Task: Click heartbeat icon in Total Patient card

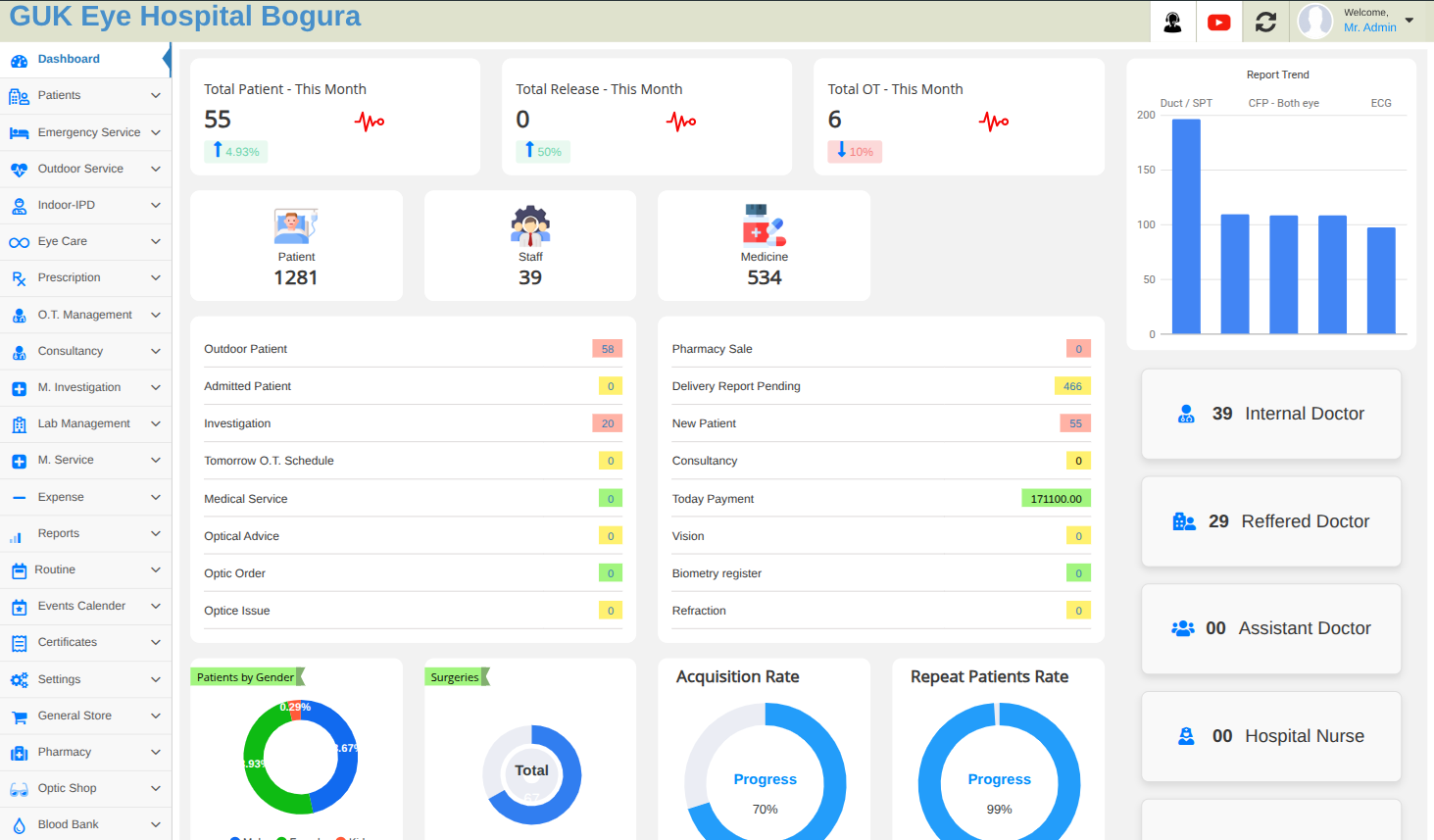Action: (x=370, y=122)
